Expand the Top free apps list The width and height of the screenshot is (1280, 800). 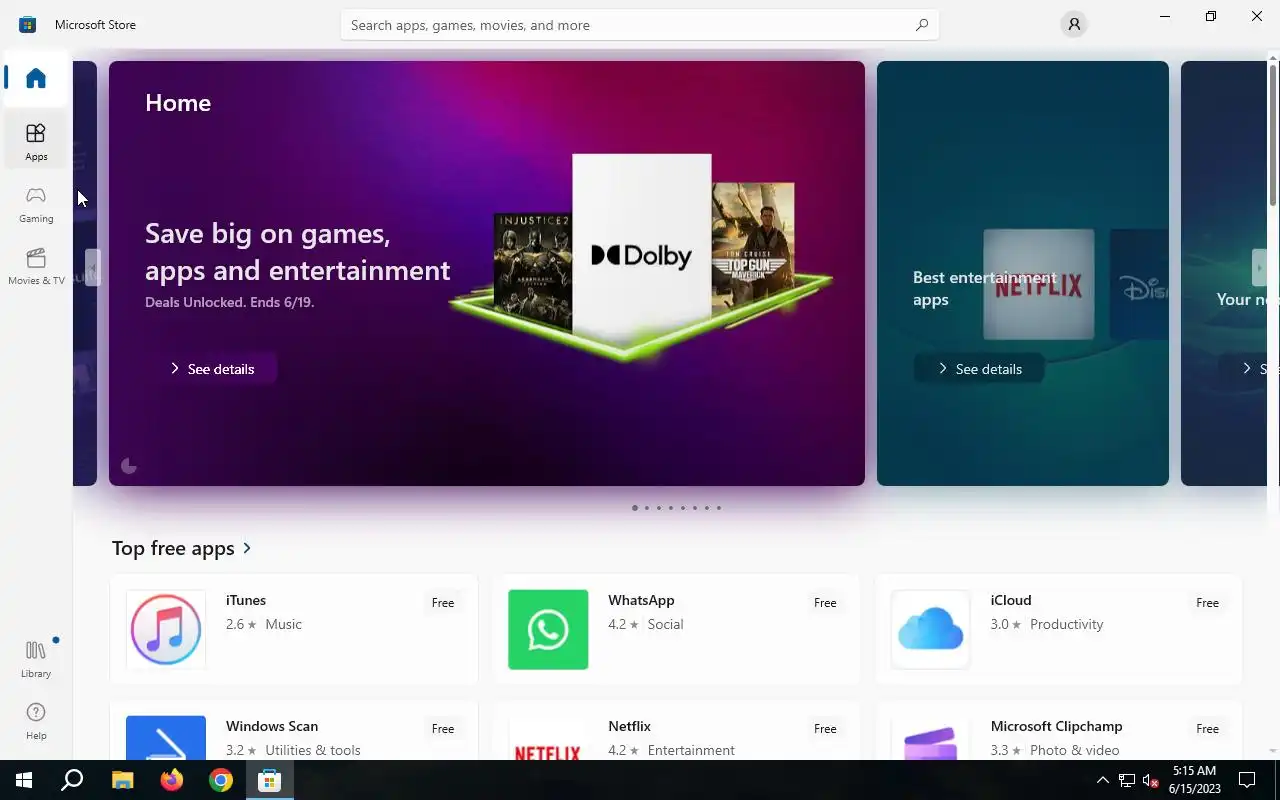[x=182, y=548]
